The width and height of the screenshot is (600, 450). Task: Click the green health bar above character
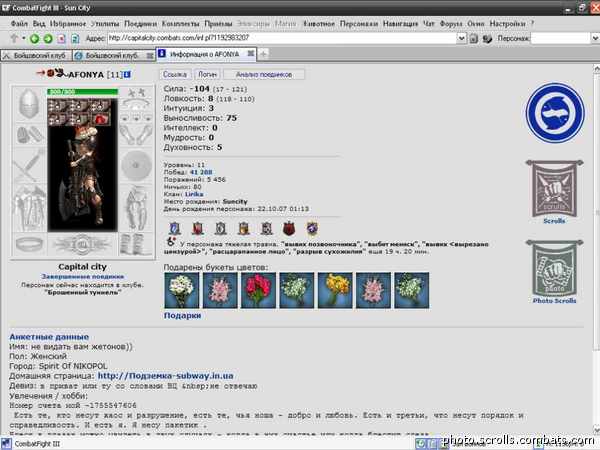point(82,92)
